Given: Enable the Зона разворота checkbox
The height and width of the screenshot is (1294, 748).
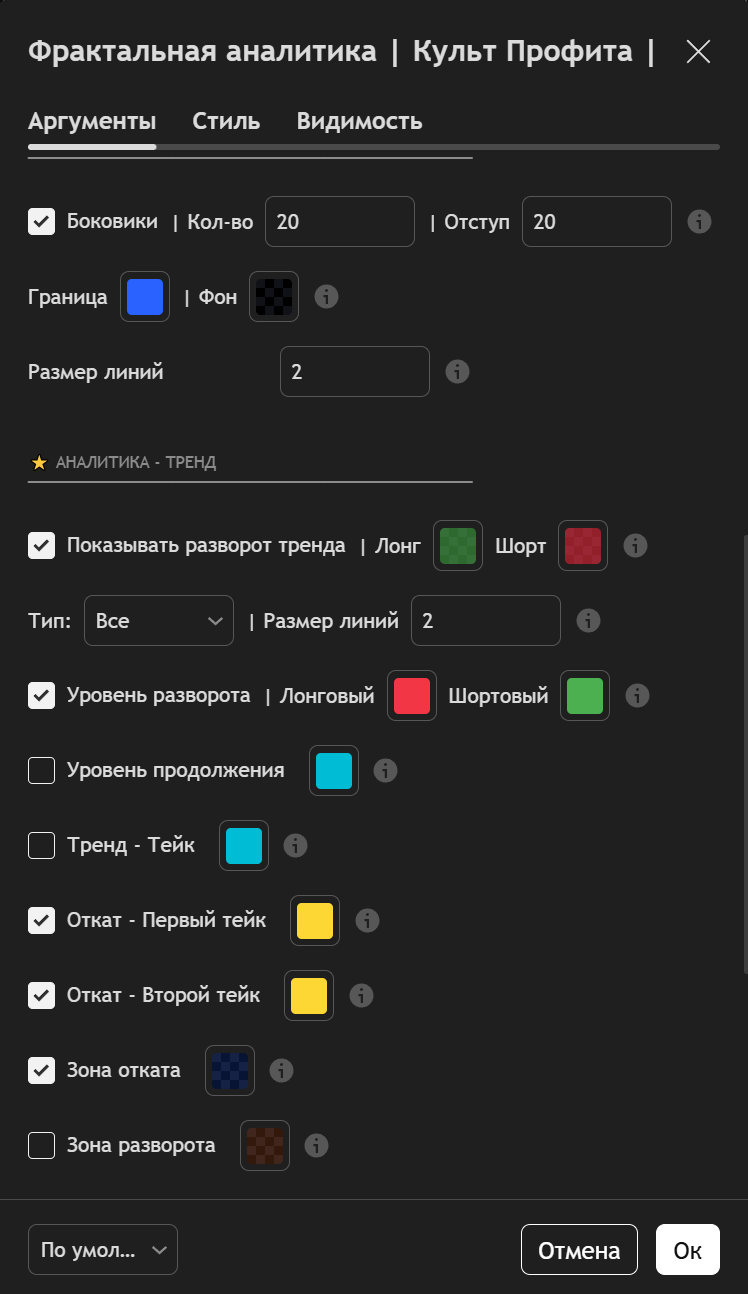Looking at the screenshot, I should tap(41, 1145).
